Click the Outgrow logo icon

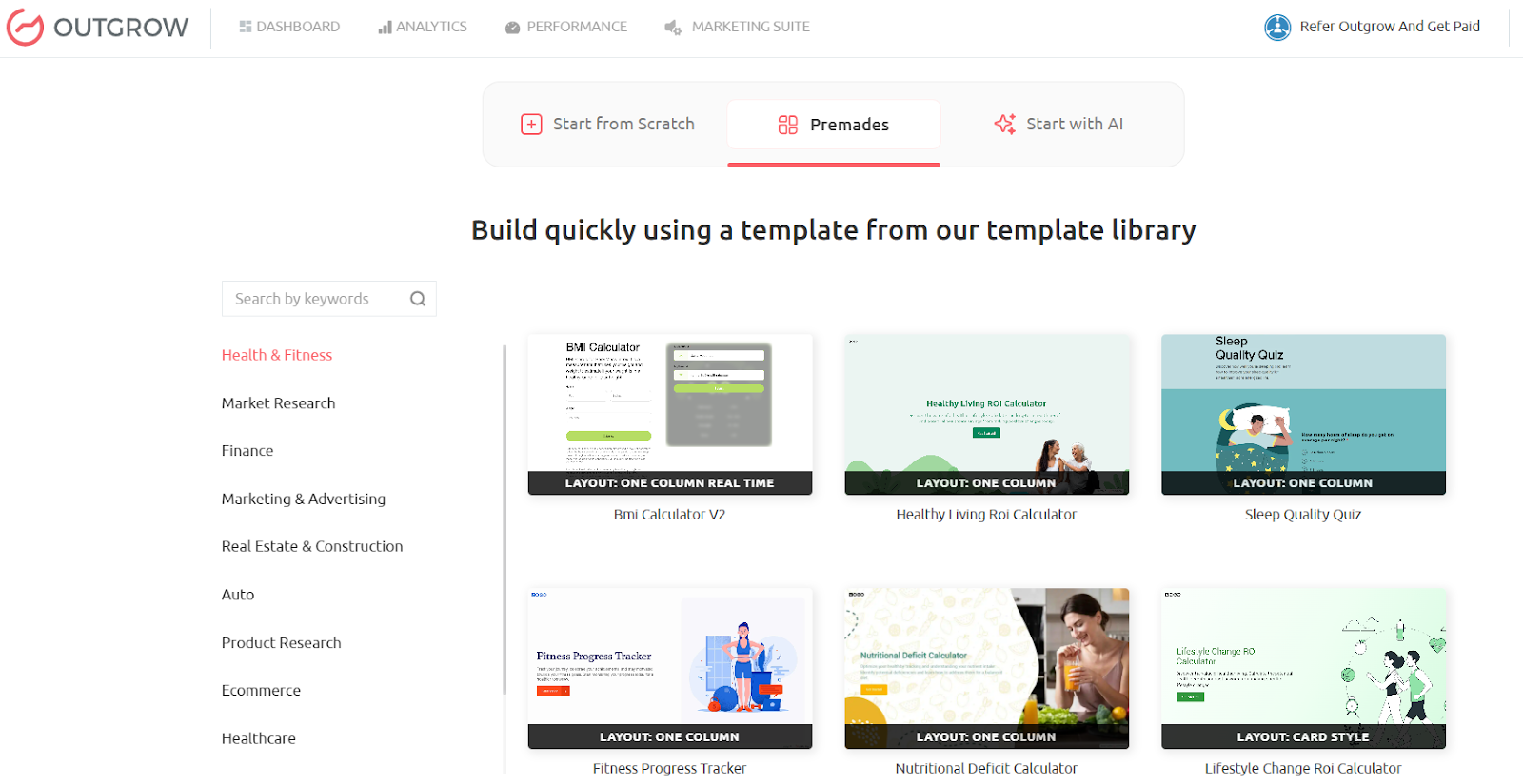[x=26, y=28]
